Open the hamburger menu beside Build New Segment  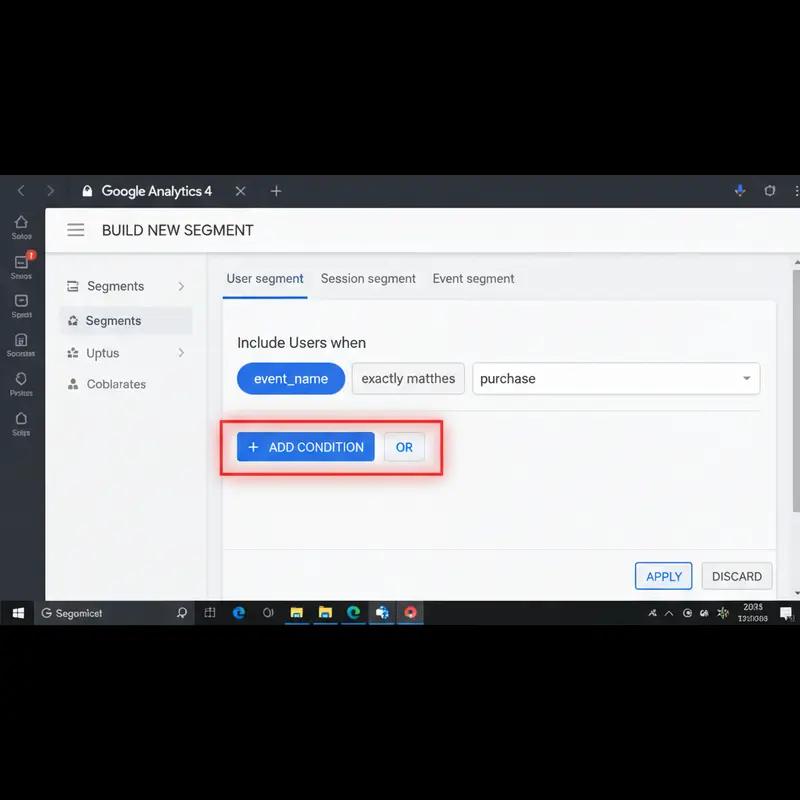click(75, 230)
